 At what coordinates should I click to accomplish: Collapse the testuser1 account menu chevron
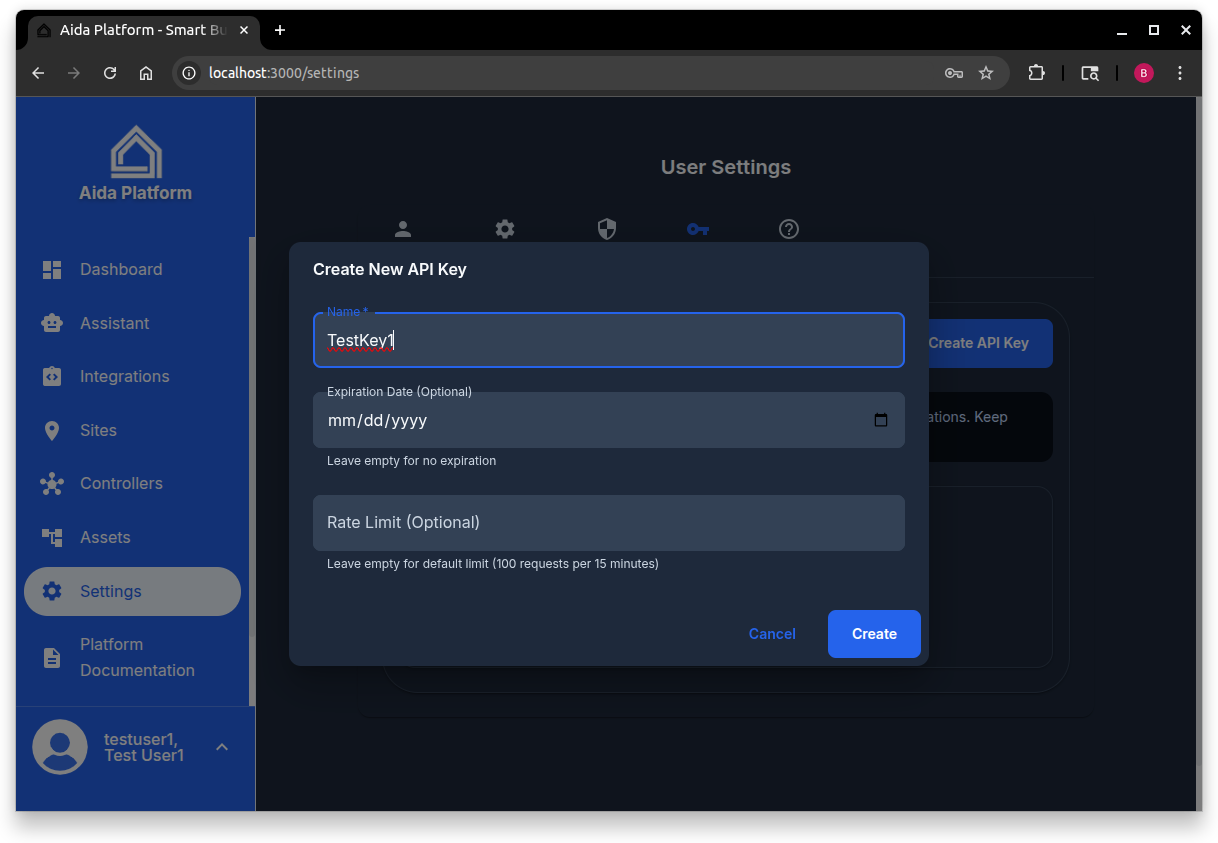(x=221, y=747)
